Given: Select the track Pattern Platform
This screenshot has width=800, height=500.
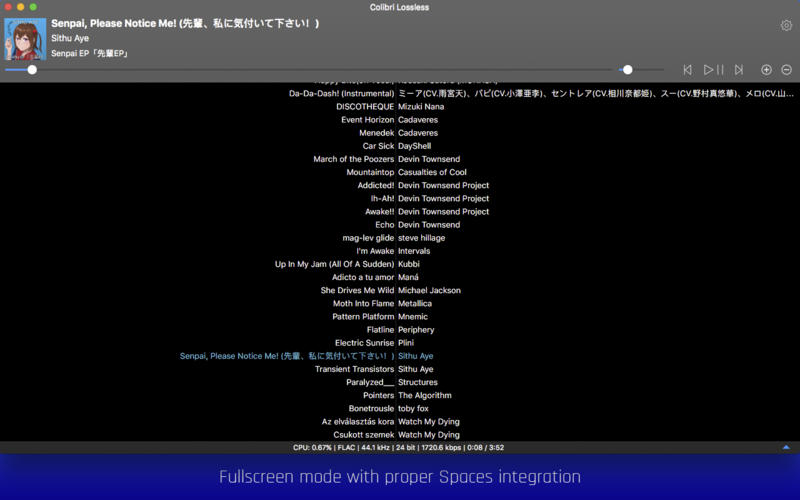Looking at the screenshot, I should tap(363, 317).
